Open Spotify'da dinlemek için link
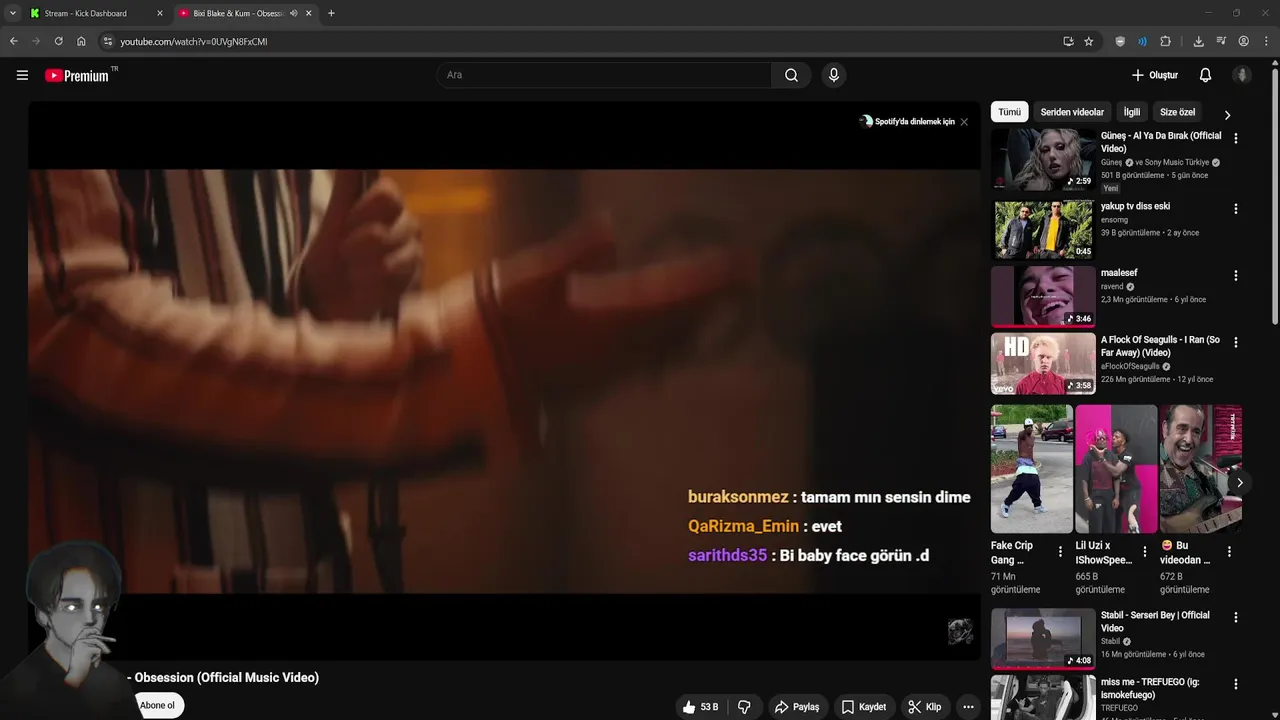Screen dimensions: 1280x720 pos(907,122)
